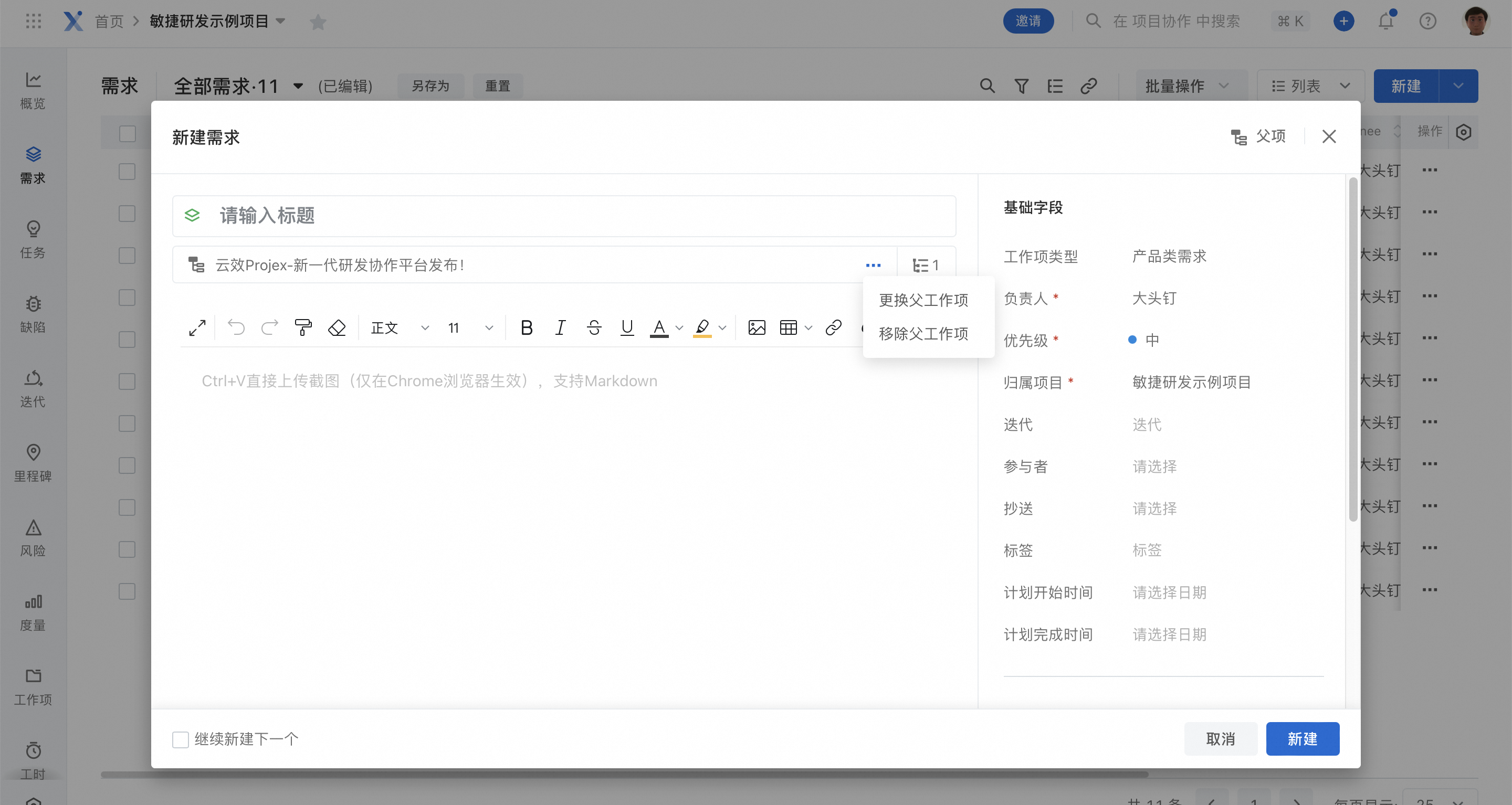Toggle underline formatting
Screen dimensions: 1512x805
point(627,327)
